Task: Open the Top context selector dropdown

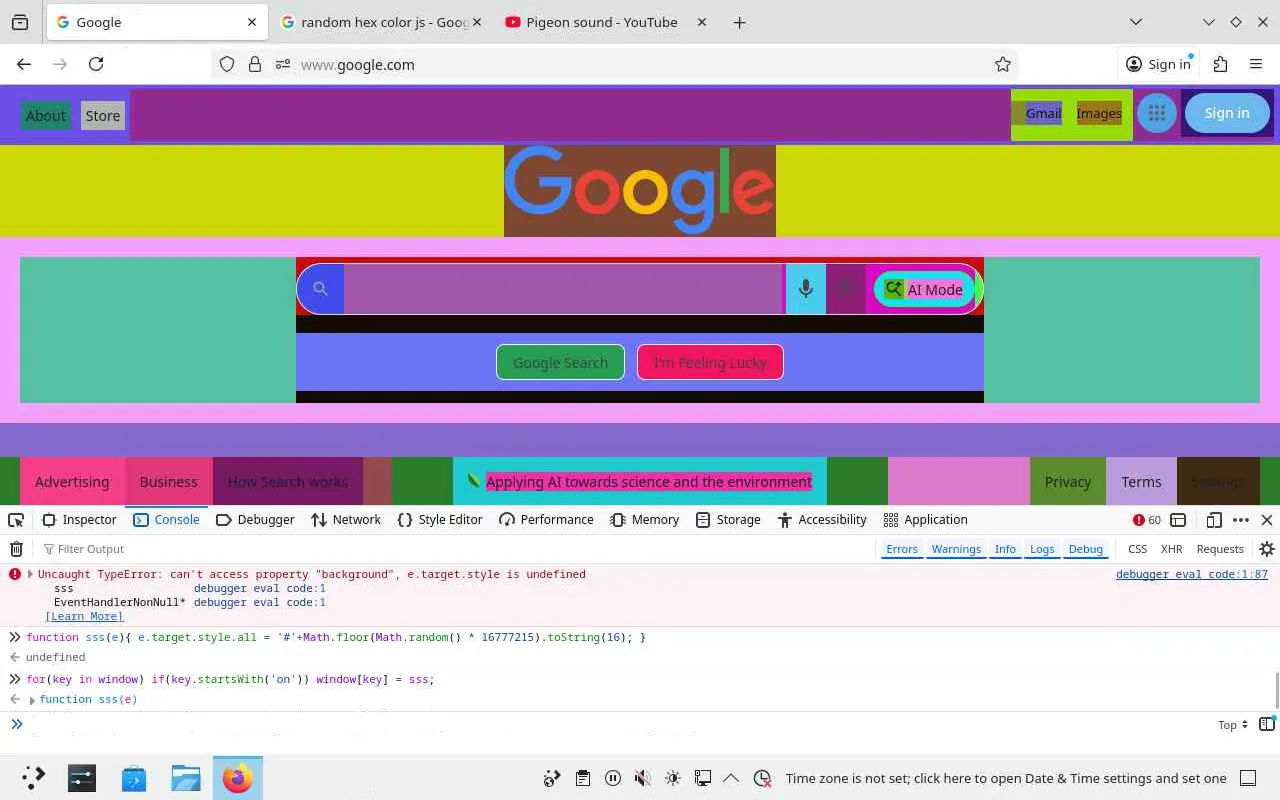Action: 1233,725
